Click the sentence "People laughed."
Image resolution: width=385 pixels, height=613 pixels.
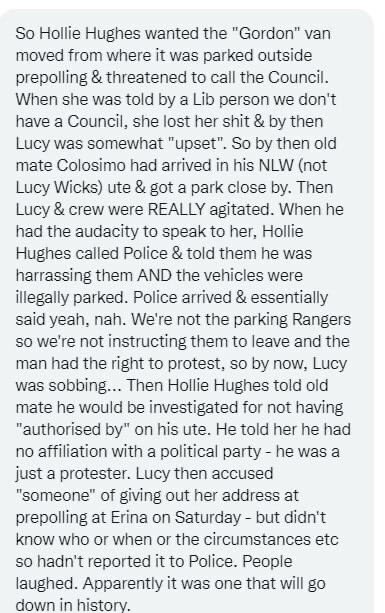click(154, 572)
